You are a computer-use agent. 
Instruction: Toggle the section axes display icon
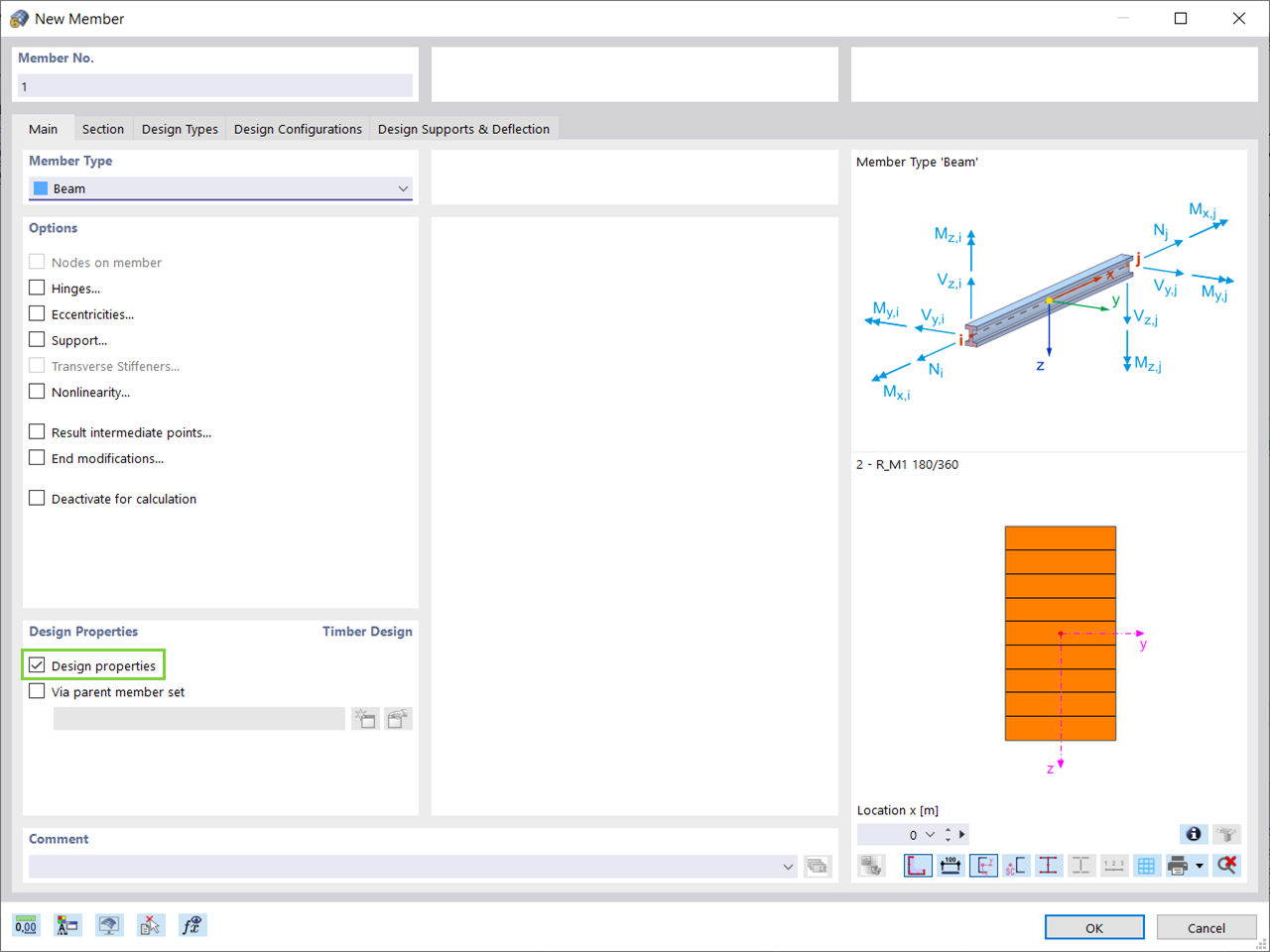[983, 866]
